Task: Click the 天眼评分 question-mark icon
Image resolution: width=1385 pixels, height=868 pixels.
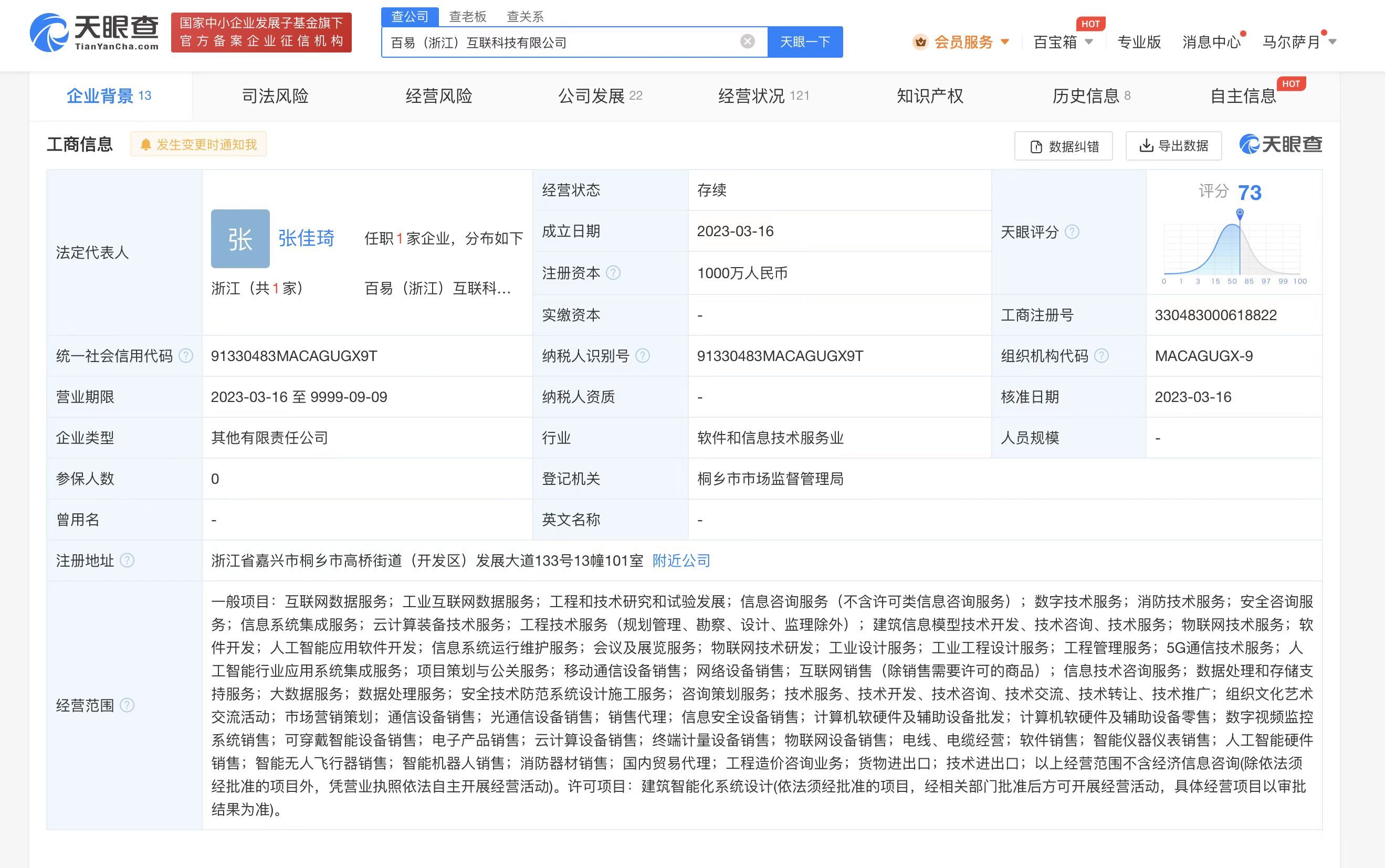Action: (x=1072, y=232)
